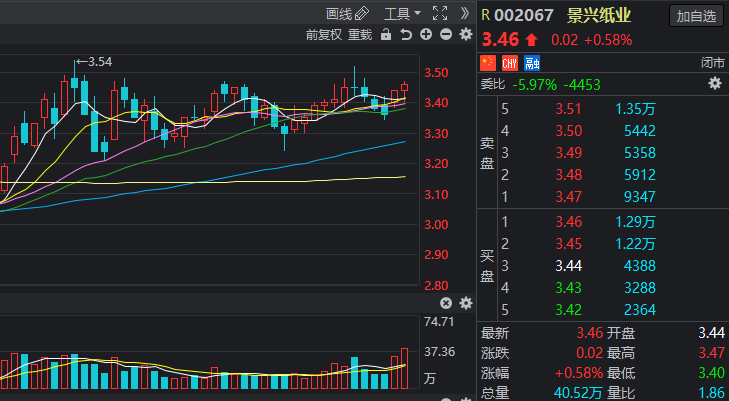
Task: Click the latest candlestick on chart
Action: point(404,90)
